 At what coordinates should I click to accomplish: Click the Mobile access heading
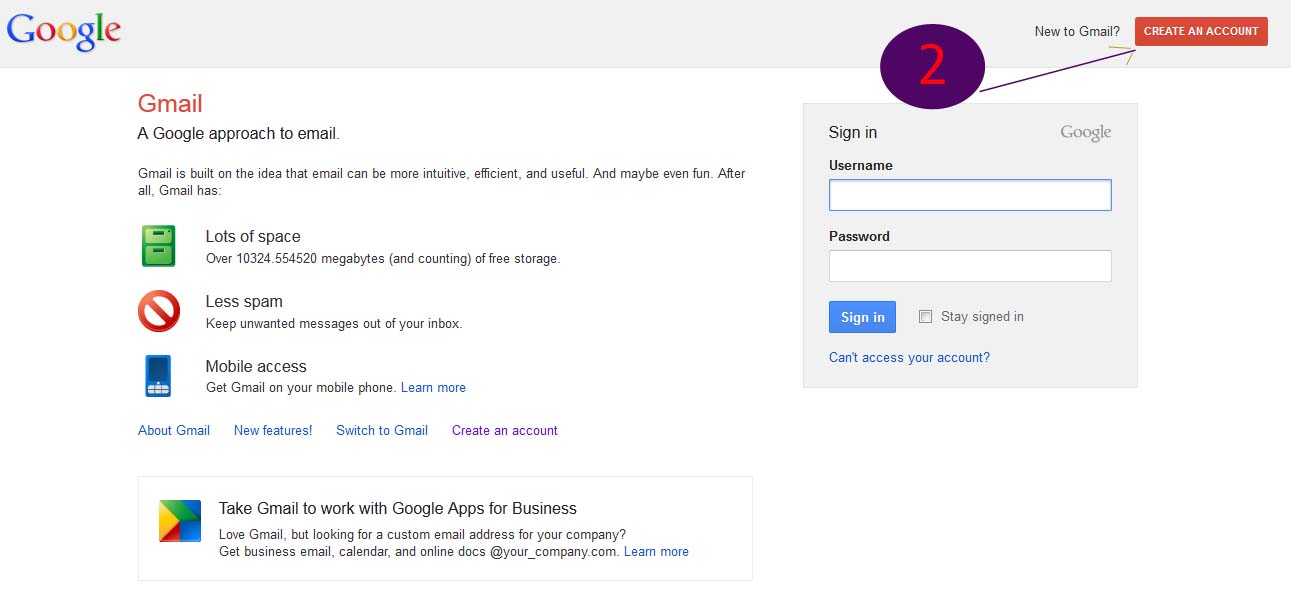click(x=256, y=366)
